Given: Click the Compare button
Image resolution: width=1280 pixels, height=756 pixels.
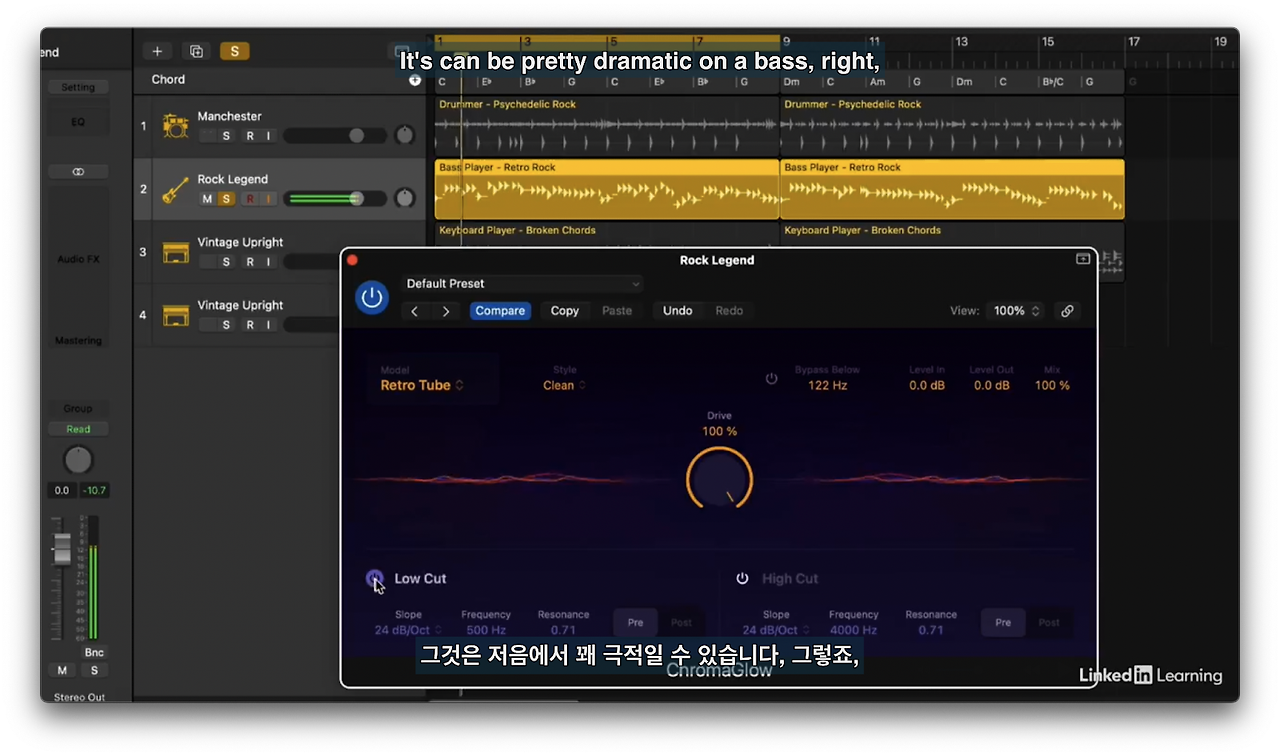Looking at the screenshot, I should pyautogui.click(x=500, y=311).
